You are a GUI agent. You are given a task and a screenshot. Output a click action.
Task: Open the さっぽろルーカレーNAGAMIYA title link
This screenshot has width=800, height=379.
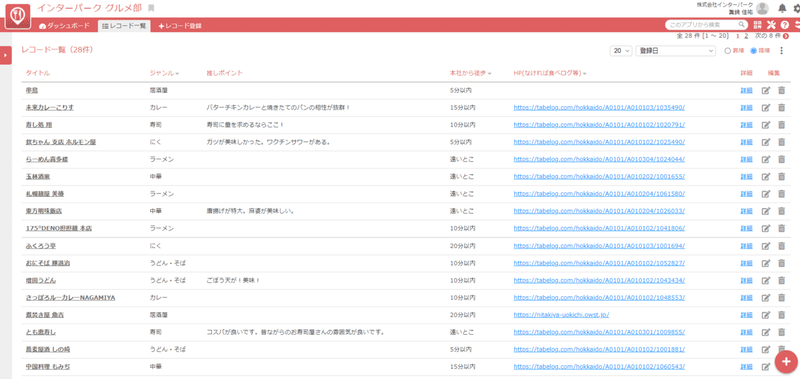(x=70, y=297)
